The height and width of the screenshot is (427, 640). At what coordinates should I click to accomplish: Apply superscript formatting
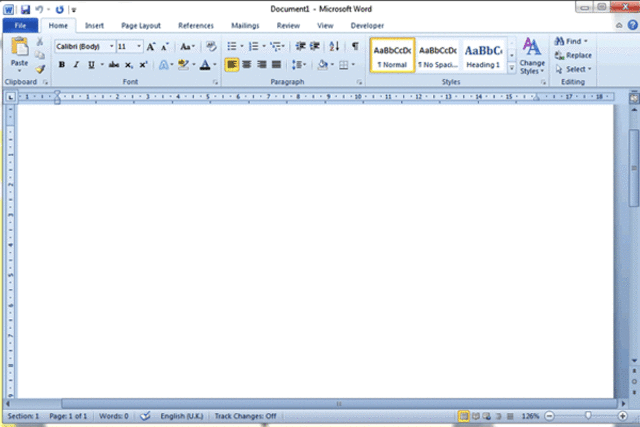pos(143,64)
